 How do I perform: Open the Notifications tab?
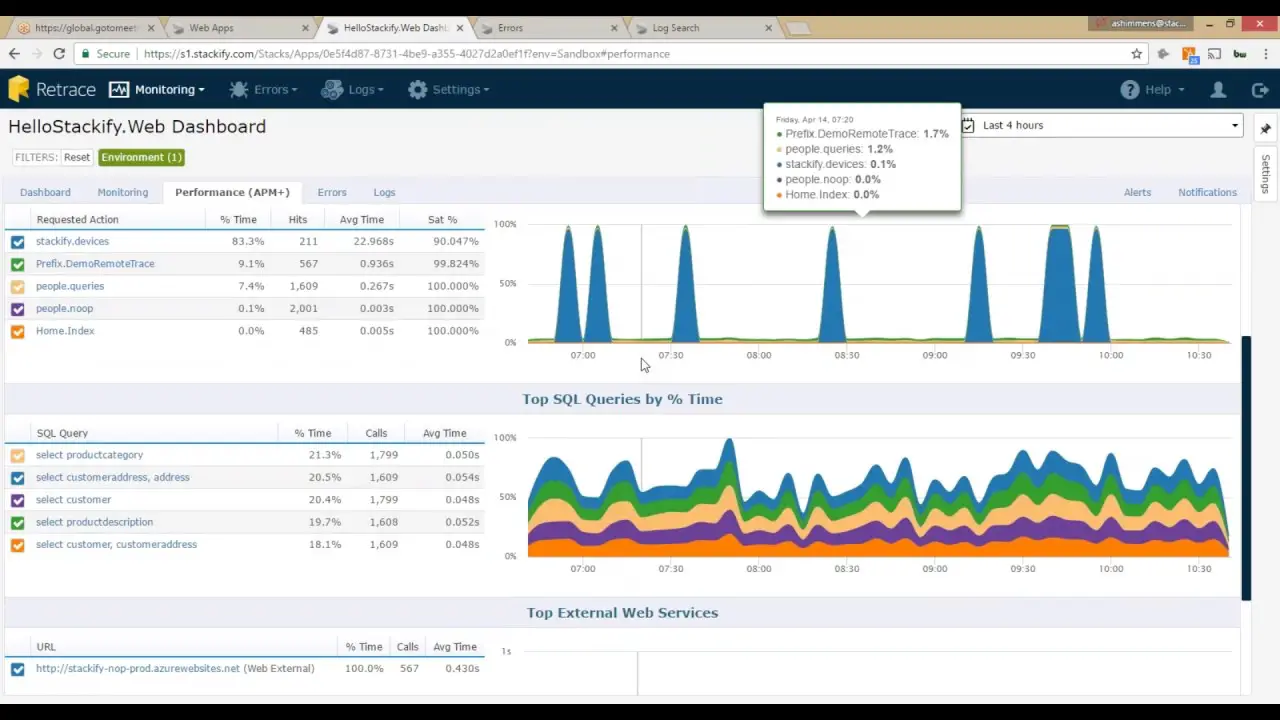pyautogui.click(x=1207, y=192)
